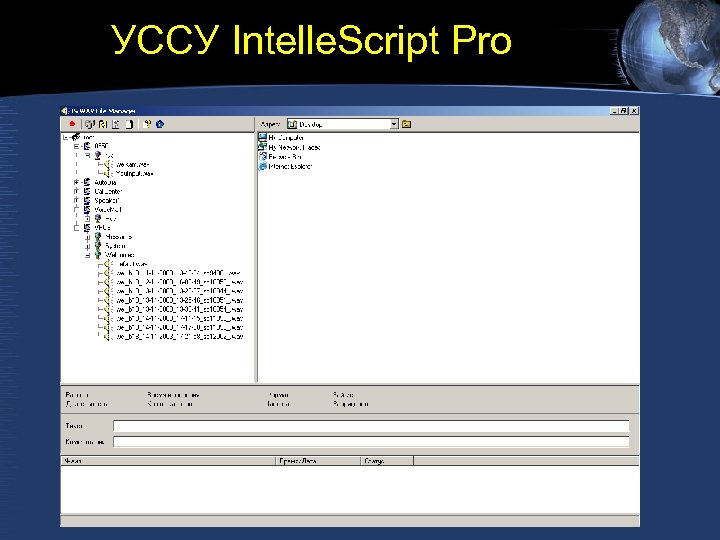This screenshot has width=720, height=540.
Task: Select MenuInput.wav in the tree
Action: [x=134, y=174]
